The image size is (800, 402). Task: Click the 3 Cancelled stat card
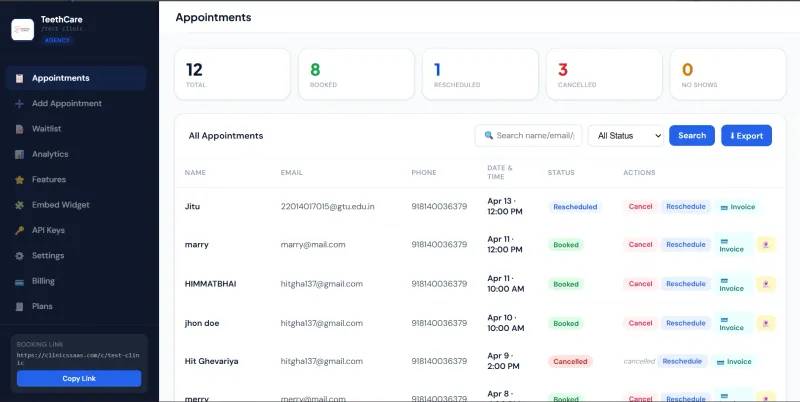pos(604,74)
